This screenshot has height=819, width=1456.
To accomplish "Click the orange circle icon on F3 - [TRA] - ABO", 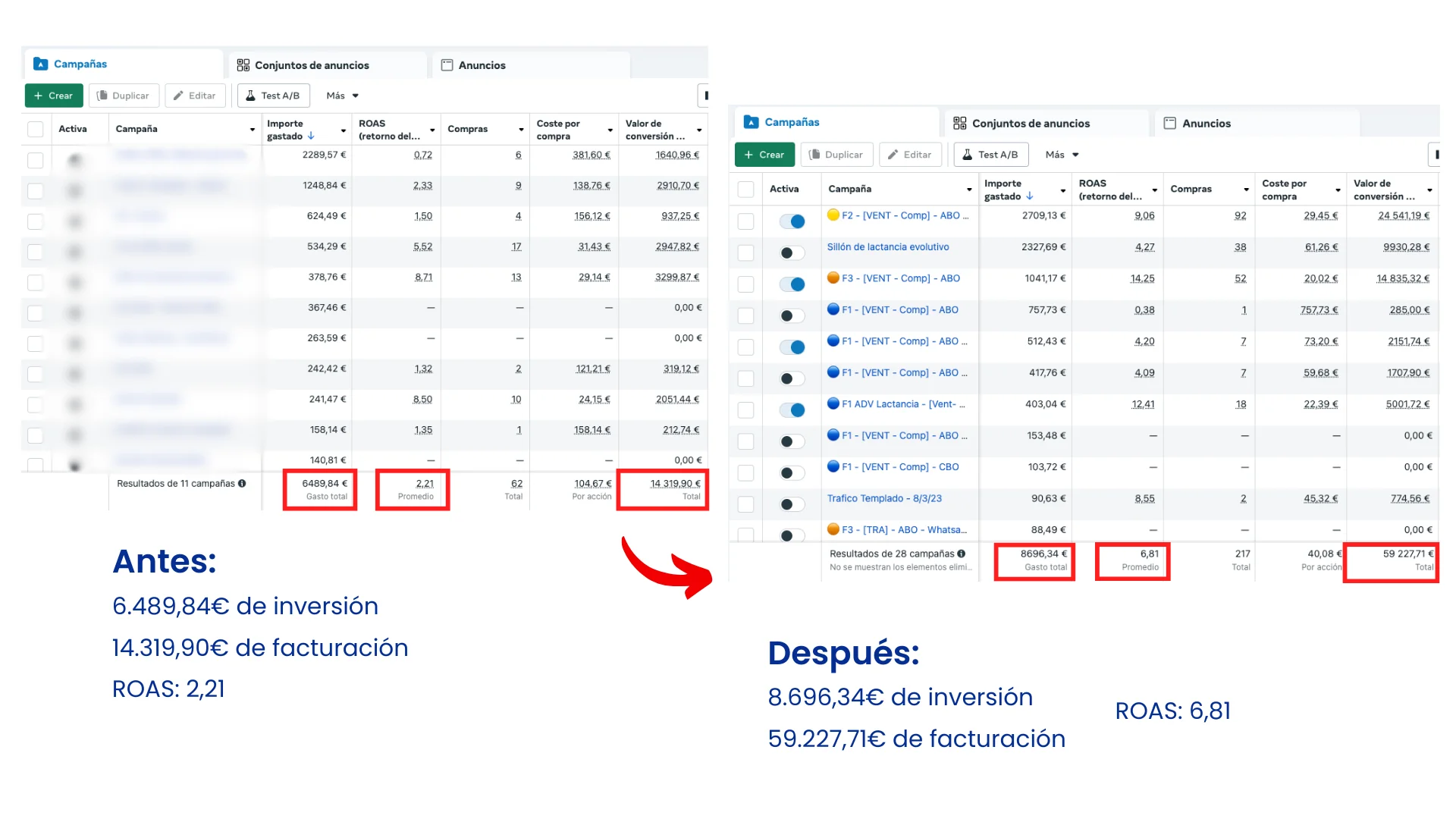I will point(833,530).
